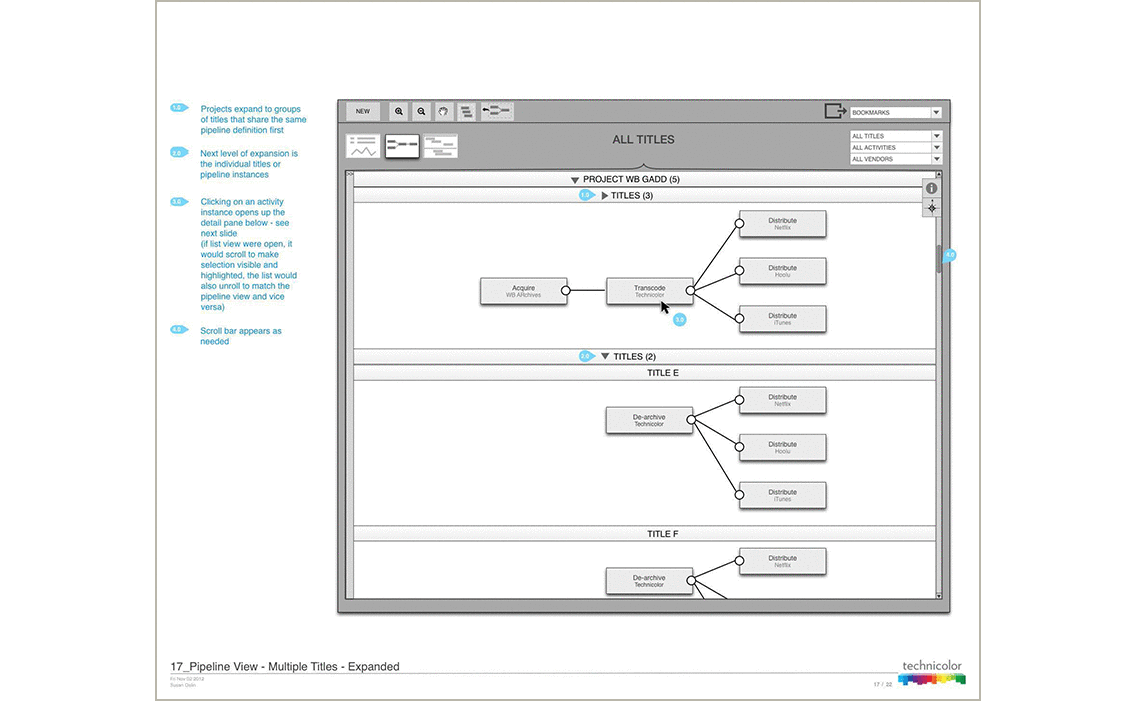Click the vertical scrollbar thumb

[938, 258]
